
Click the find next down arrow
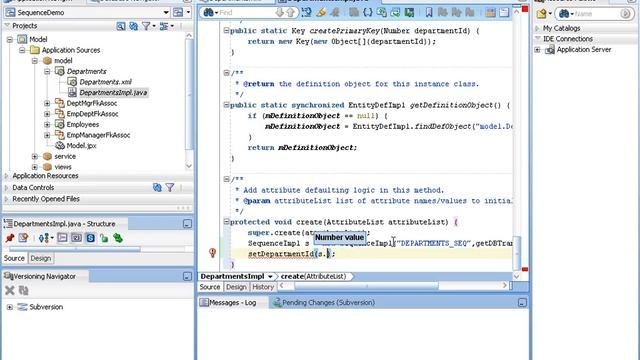point(280,13)
